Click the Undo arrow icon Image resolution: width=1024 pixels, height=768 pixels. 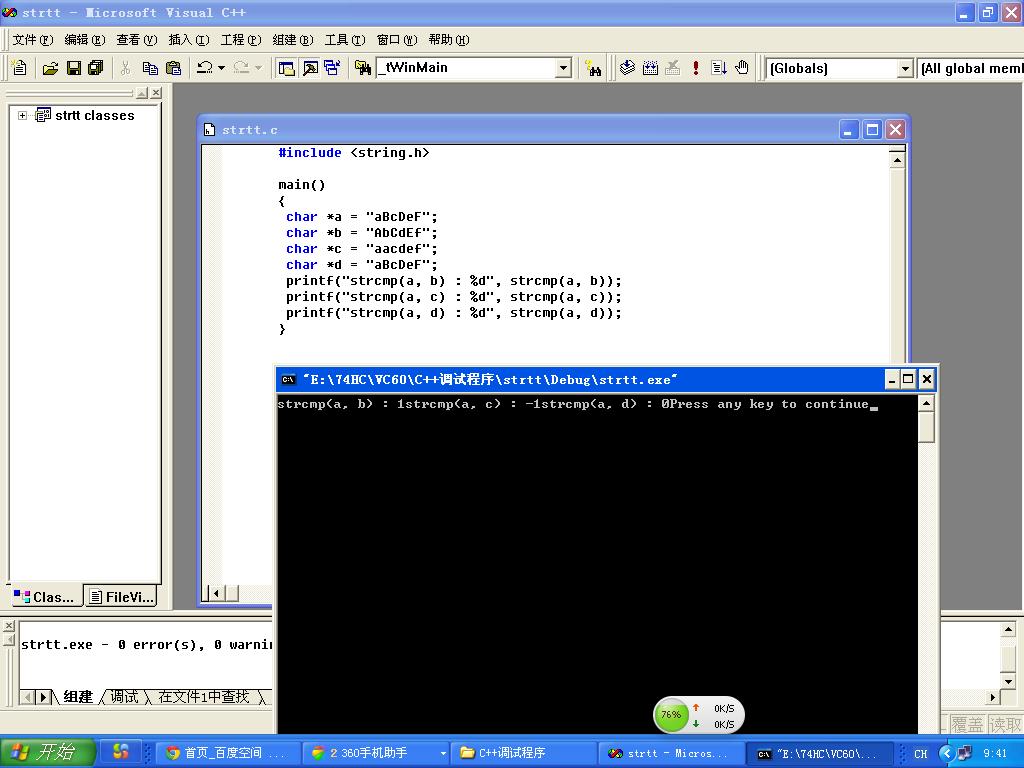pyautogui.click(x=204, y=67)
